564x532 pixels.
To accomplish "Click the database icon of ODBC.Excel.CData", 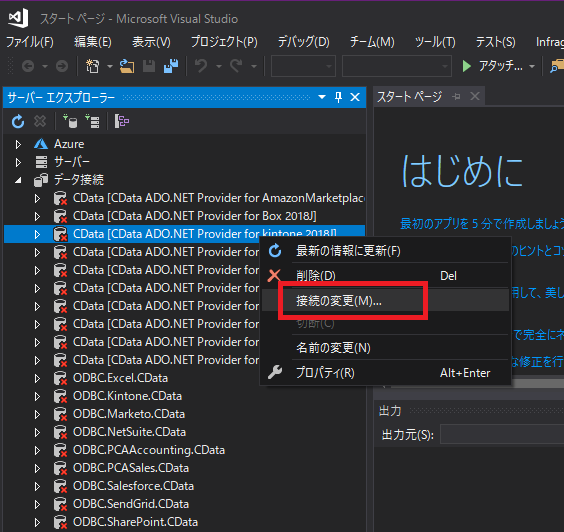I will (x=60, y=378).
